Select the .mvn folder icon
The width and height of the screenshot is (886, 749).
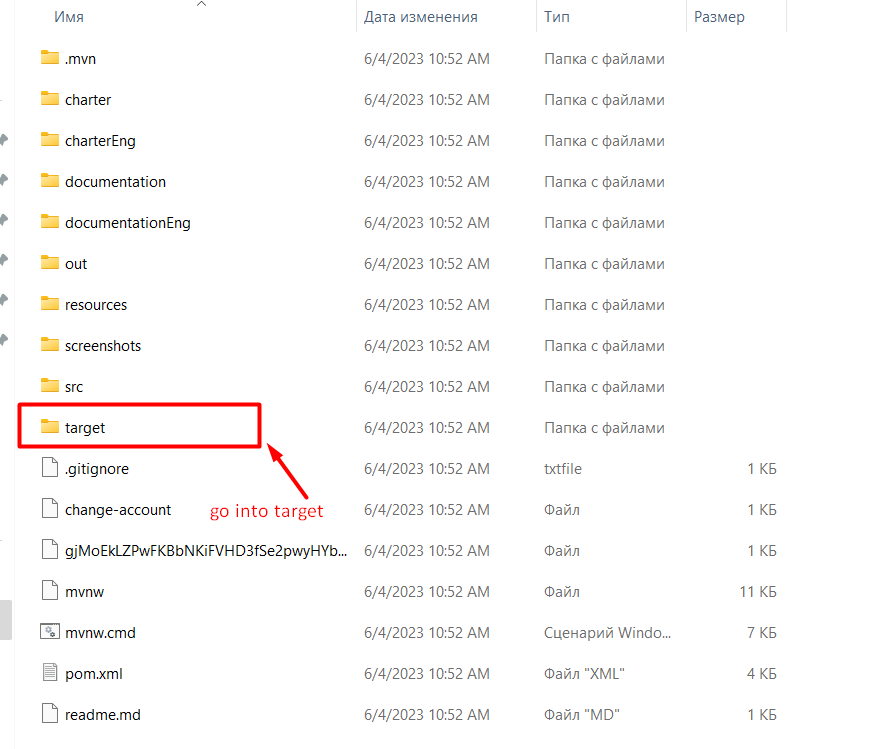click(x=50, y=58)
